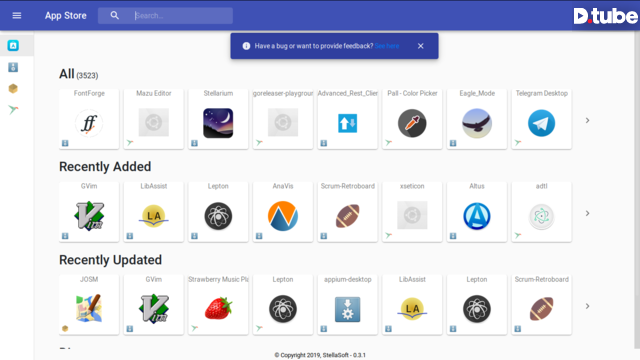Open the xseticon app card
The height and width of the screenshot is (360, 640).
[412, 212]
